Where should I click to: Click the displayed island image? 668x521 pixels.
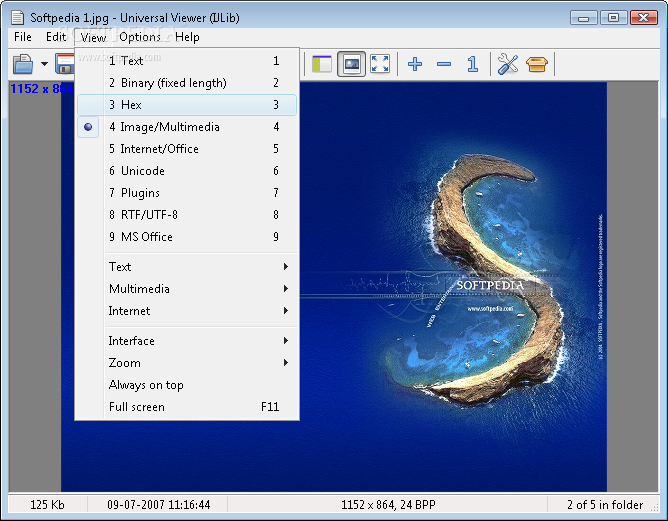coord(453,287)
